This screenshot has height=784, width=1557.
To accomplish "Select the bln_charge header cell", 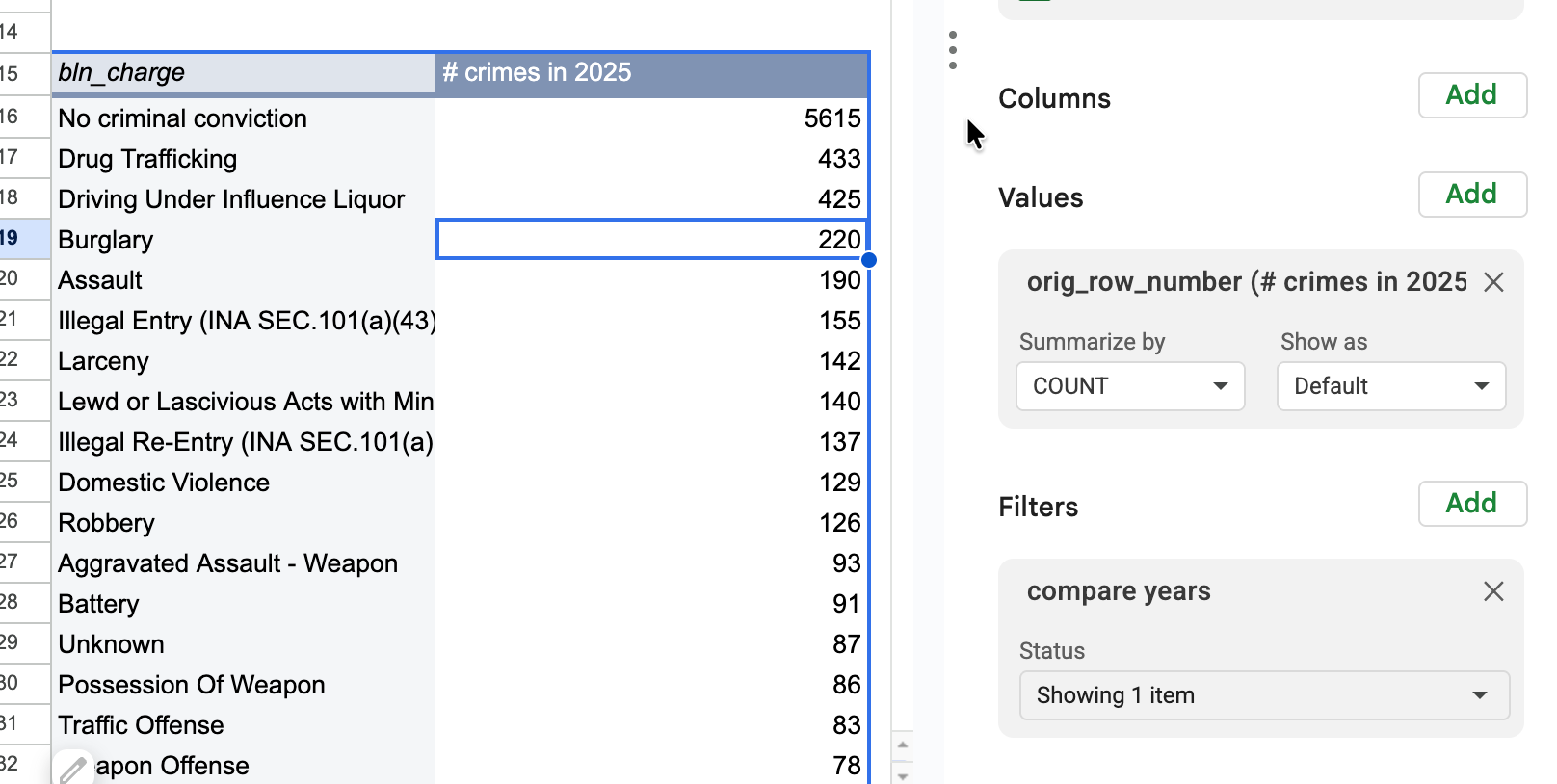I will (243, 73).
